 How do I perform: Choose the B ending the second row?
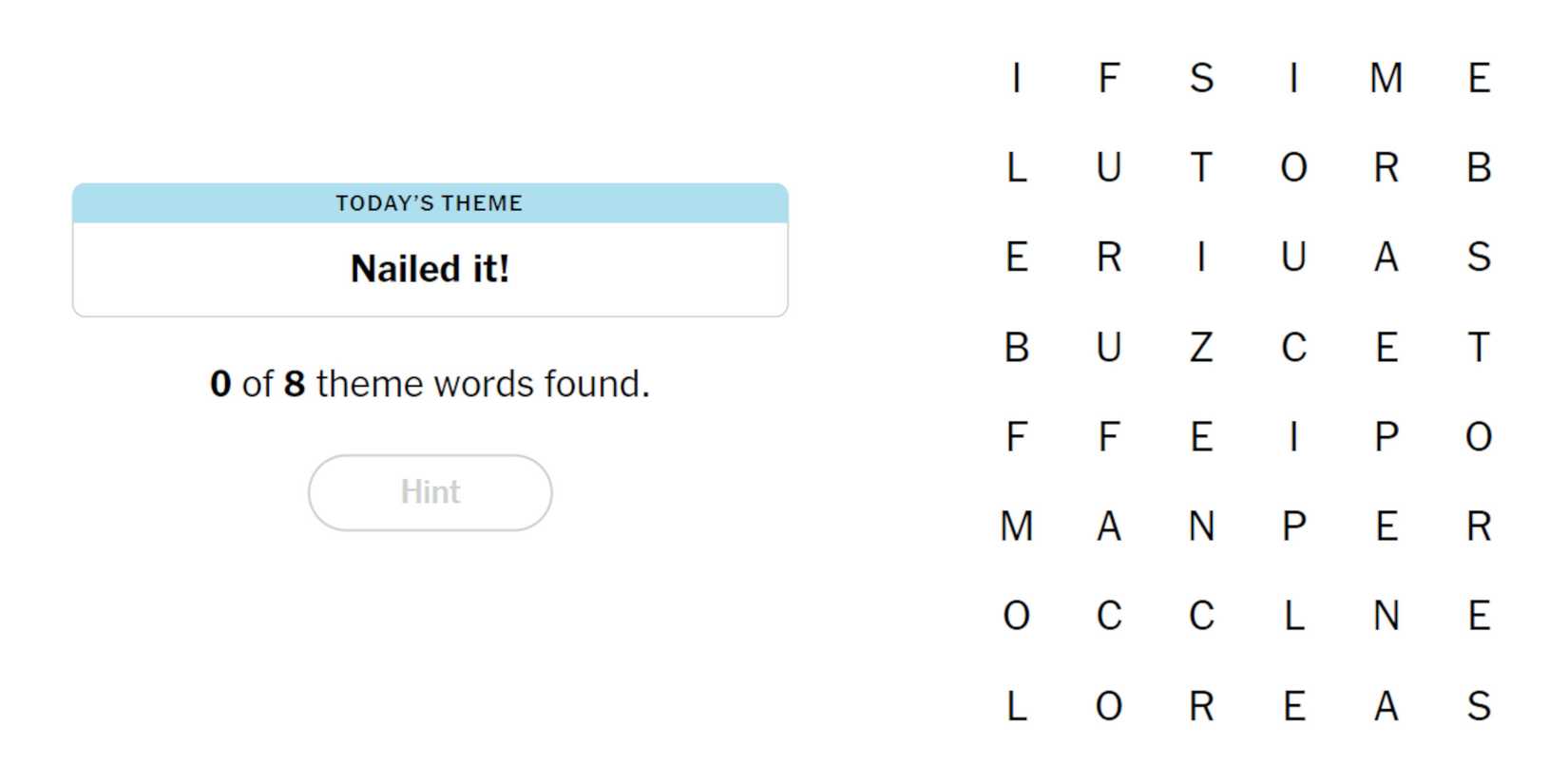tap(1478, 167)
